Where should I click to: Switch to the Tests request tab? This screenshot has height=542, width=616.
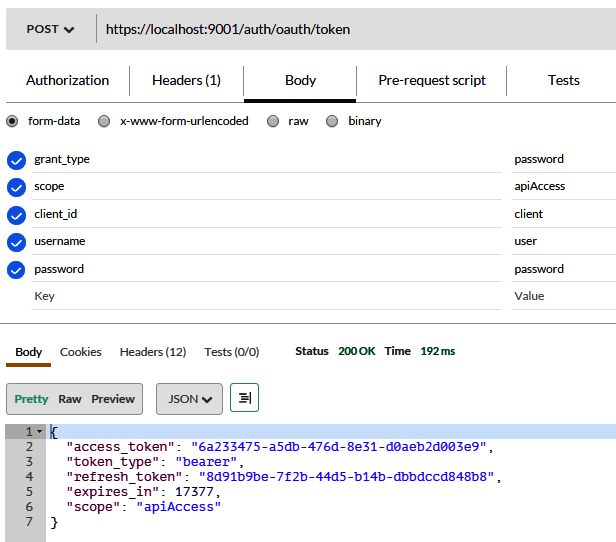click(x=563, y=81)
